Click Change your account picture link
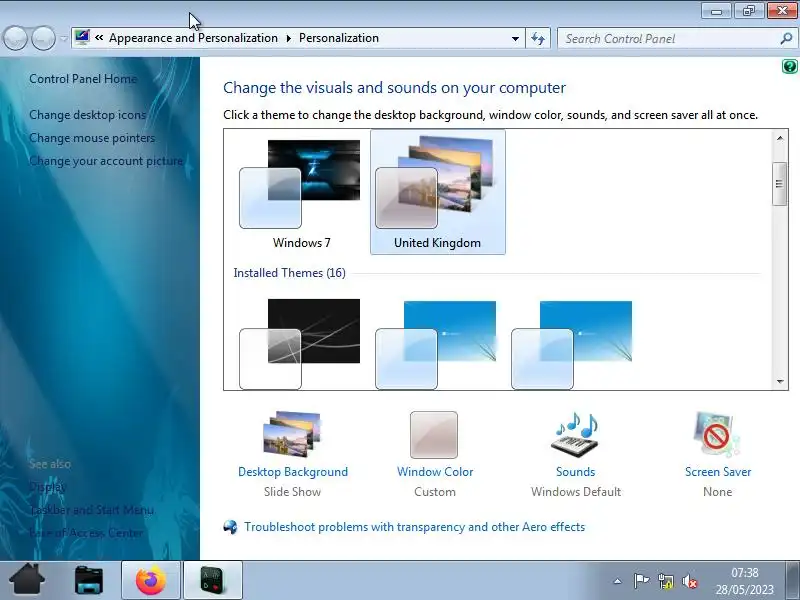Viewport: 800px width, 600px height. [x=106, y=161]
